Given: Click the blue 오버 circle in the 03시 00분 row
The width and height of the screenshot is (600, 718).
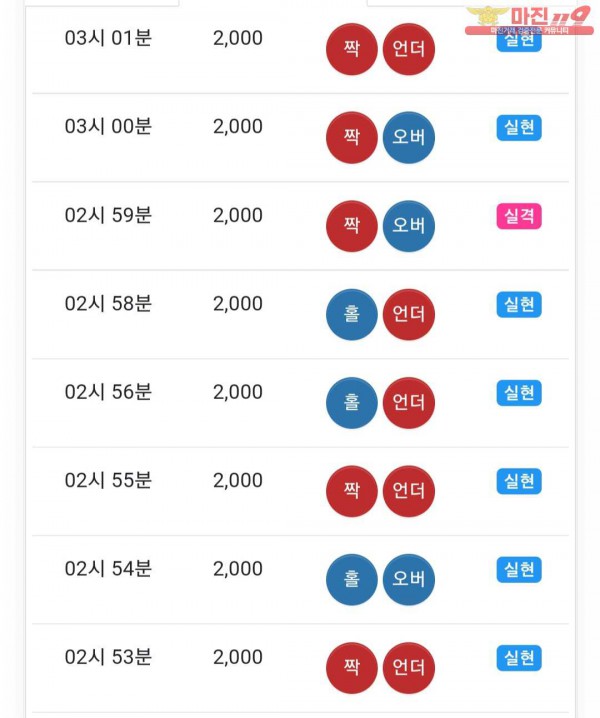Looking at the screenshot, I should point(409,137).
